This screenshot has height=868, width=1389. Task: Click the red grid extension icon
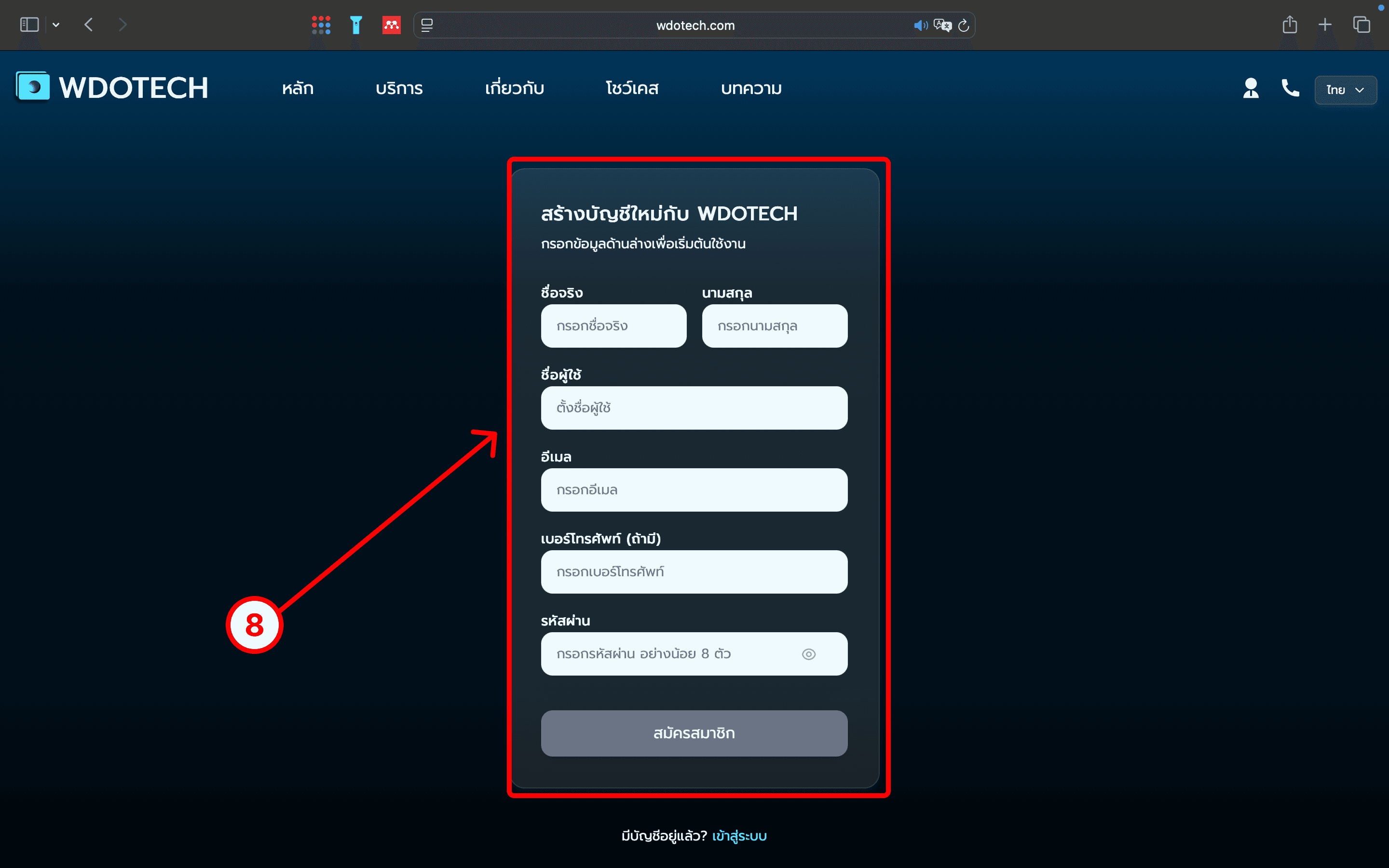click(x=321, y=25)
